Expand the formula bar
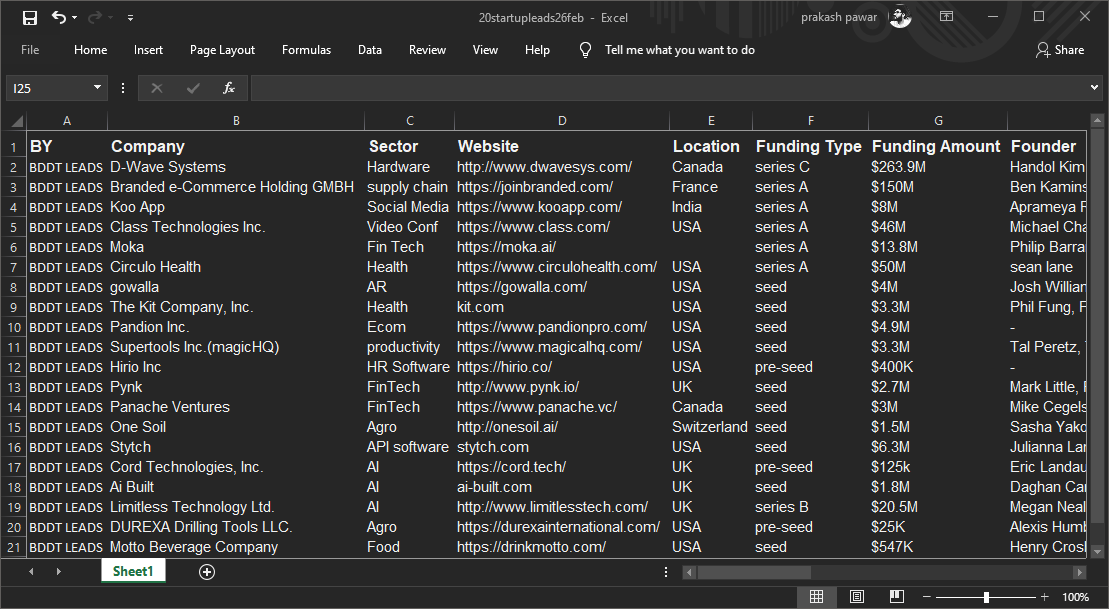This screenshot has width=1109, height=609. click(1093, 88)
